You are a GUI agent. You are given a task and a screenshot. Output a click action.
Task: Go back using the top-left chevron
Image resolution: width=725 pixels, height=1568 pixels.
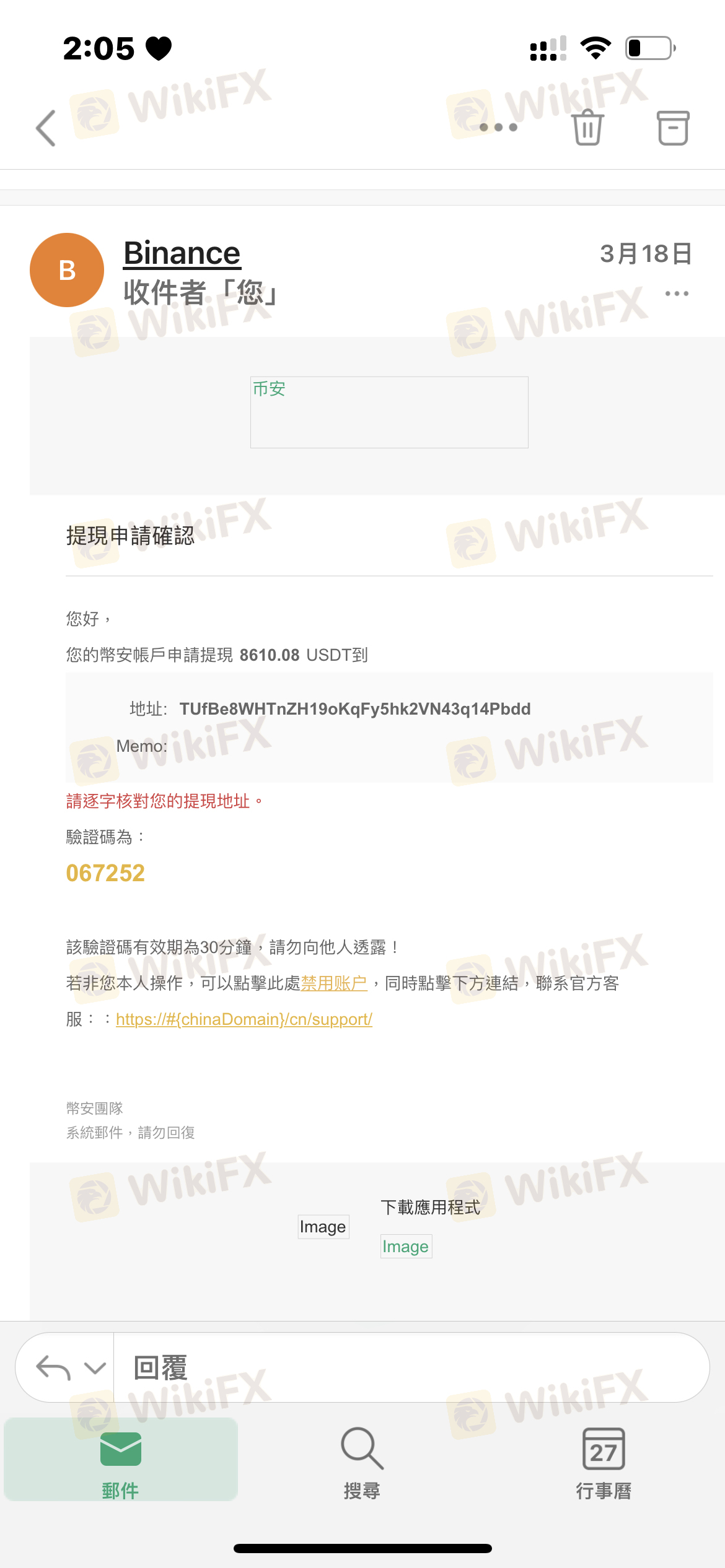[46, 128]
